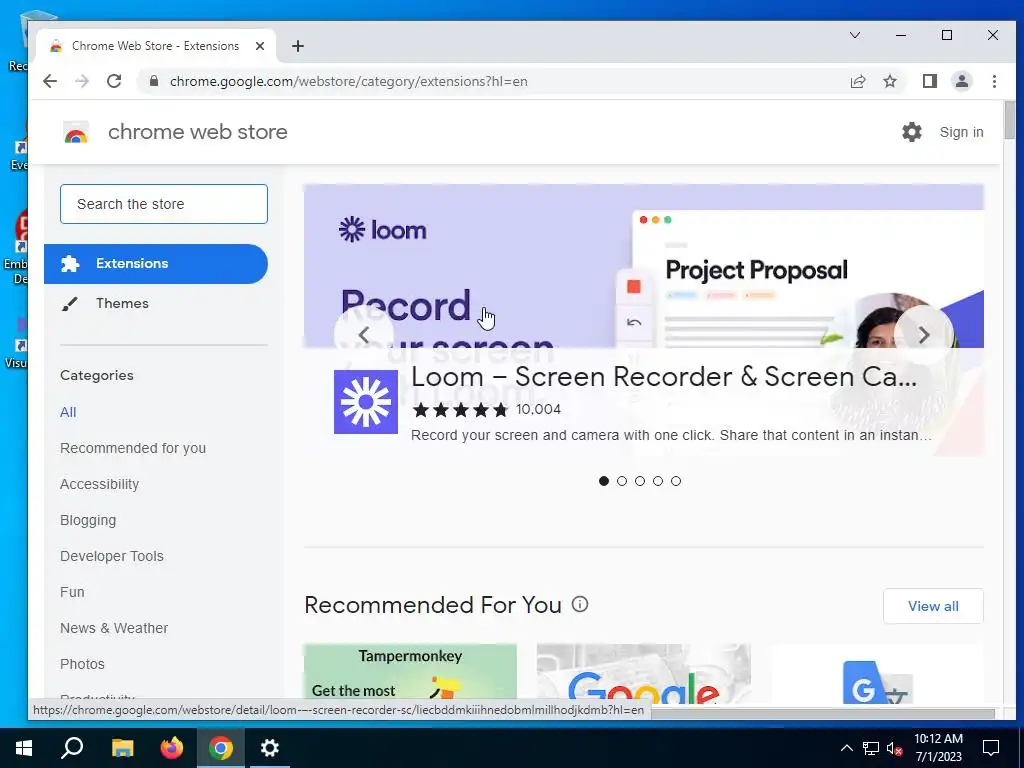The width and height of the screenshot is (1024, 768).
Task: Open the Accessibility category
Action: pos(99,484)
